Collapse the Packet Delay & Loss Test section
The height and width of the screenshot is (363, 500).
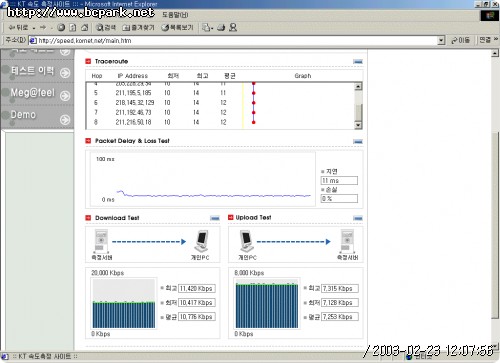(x=358, y=142)
